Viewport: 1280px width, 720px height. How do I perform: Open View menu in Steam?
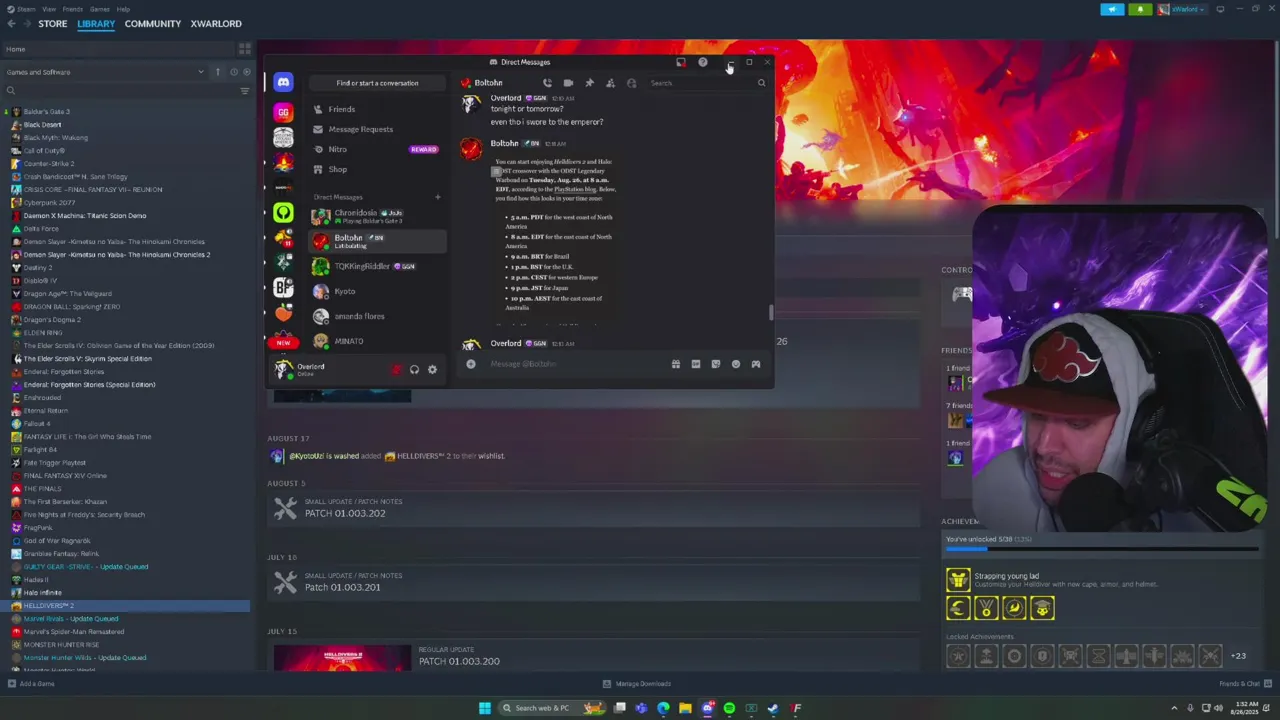[x=49, y=9]
